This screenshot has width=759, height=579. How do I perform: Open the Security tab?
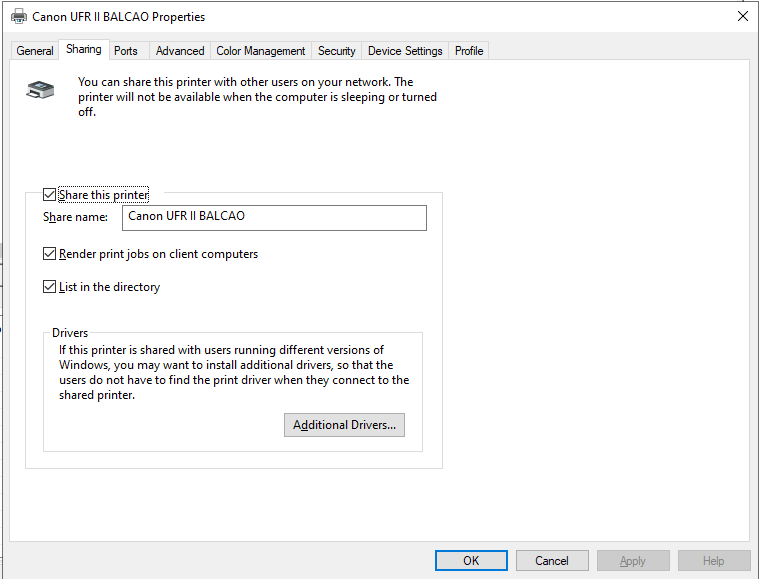click(336, 51)
